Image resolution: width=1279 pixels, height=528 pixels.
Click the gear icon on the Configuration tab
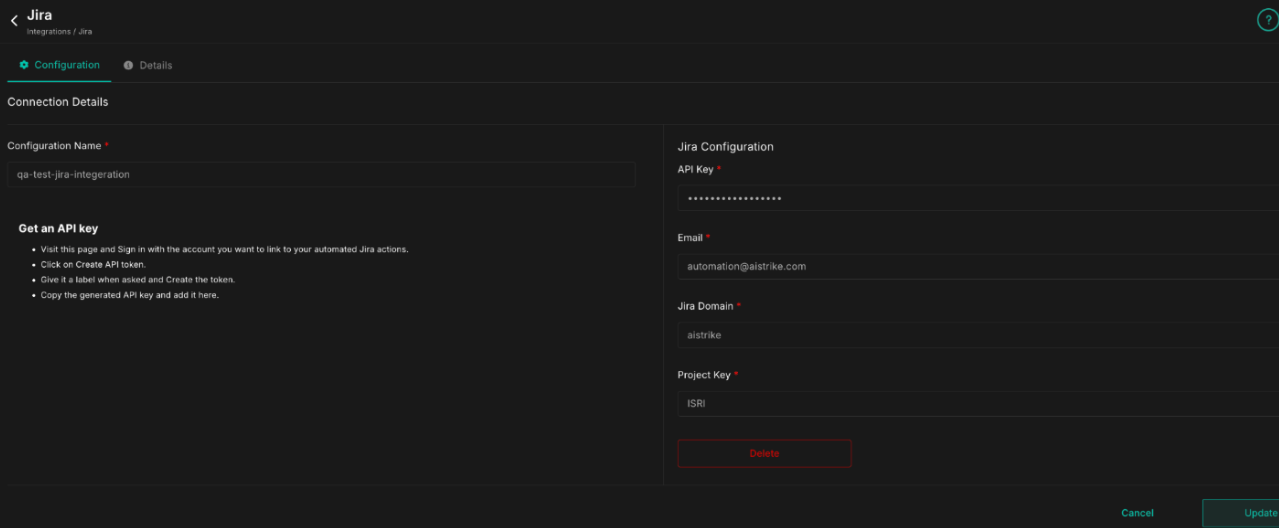point(24,65)
